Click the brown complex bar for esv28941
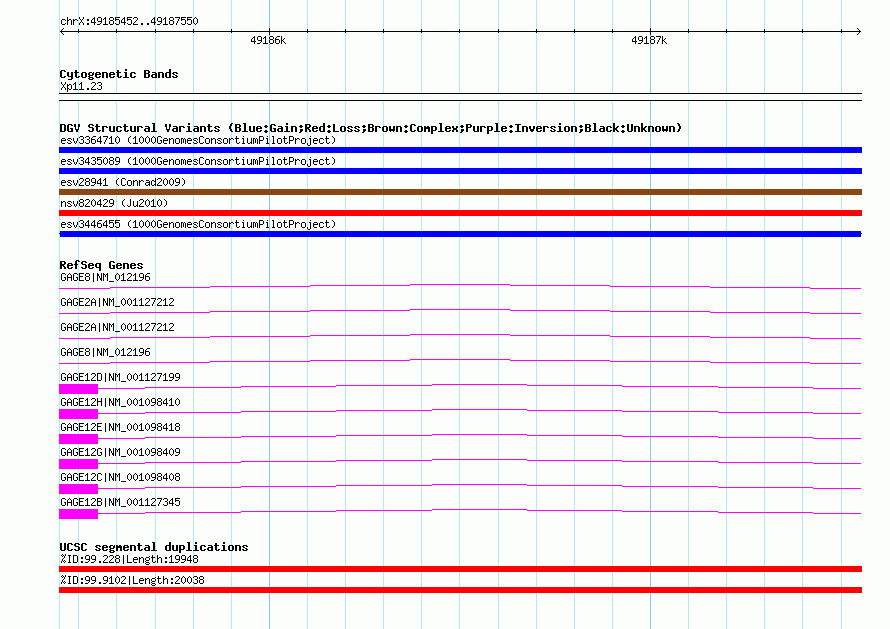The height and width of the screenshot is (629, 890). 460,192
